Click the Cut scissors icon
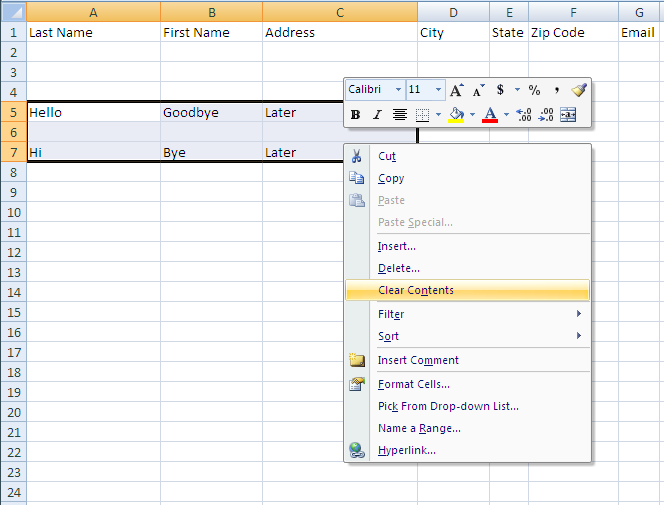Viewport: 664px width, 505px height. 357,156
